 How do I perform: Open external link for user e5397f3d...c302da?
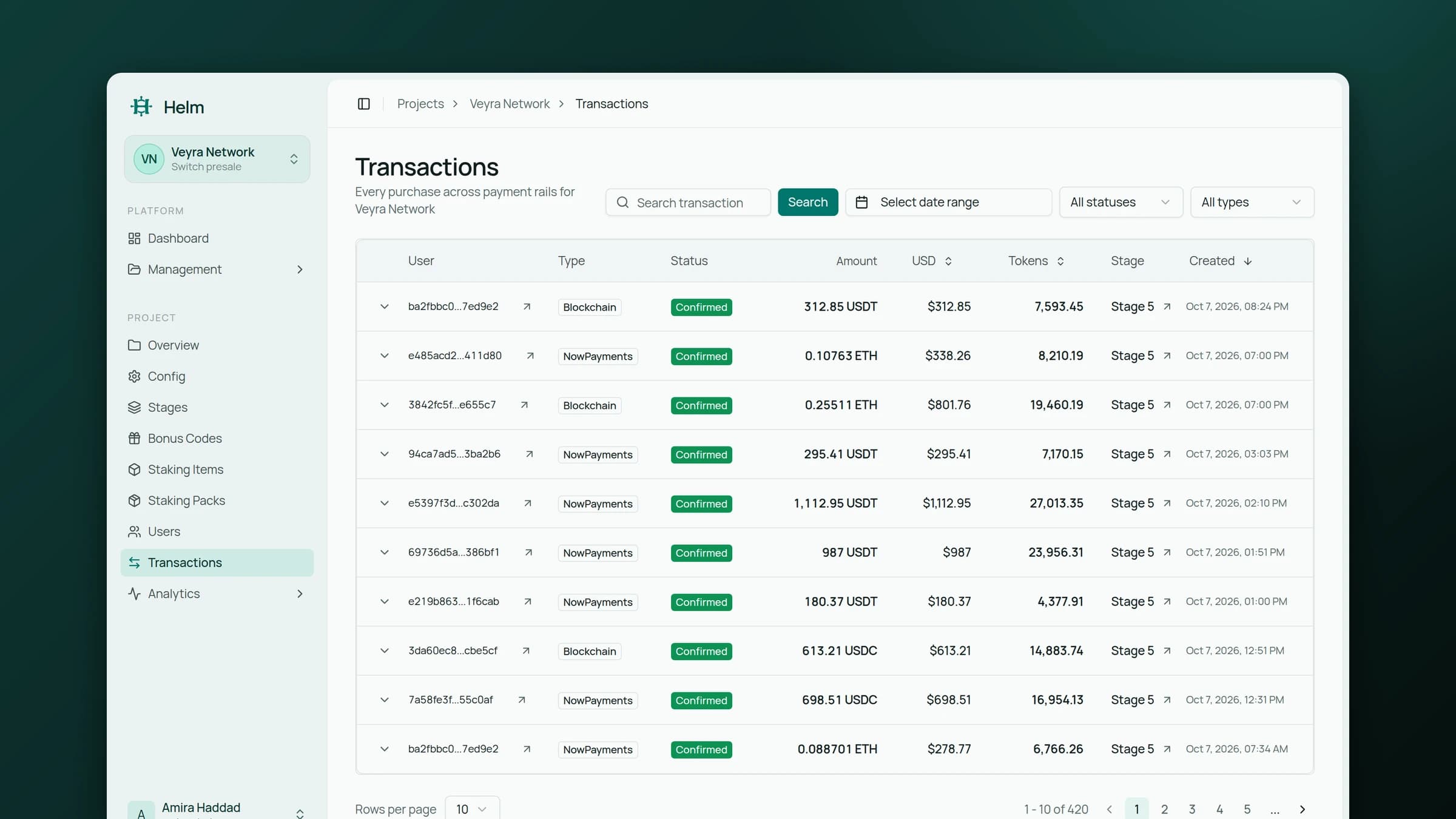[528, 503]
